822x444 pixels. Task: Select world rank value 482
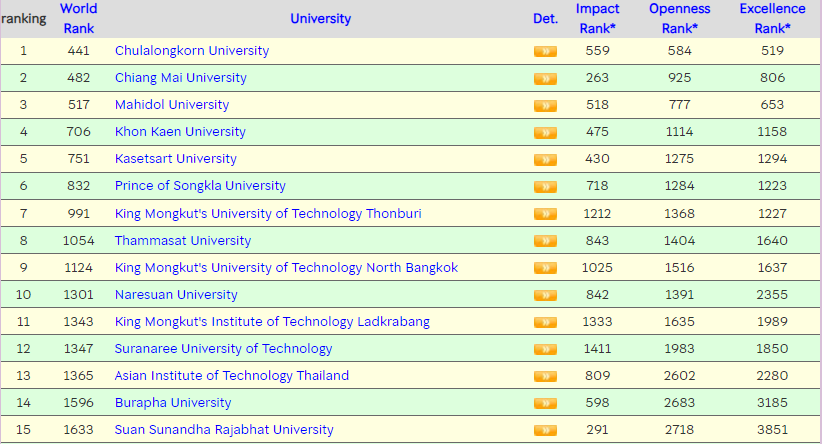tap(79, 78)
